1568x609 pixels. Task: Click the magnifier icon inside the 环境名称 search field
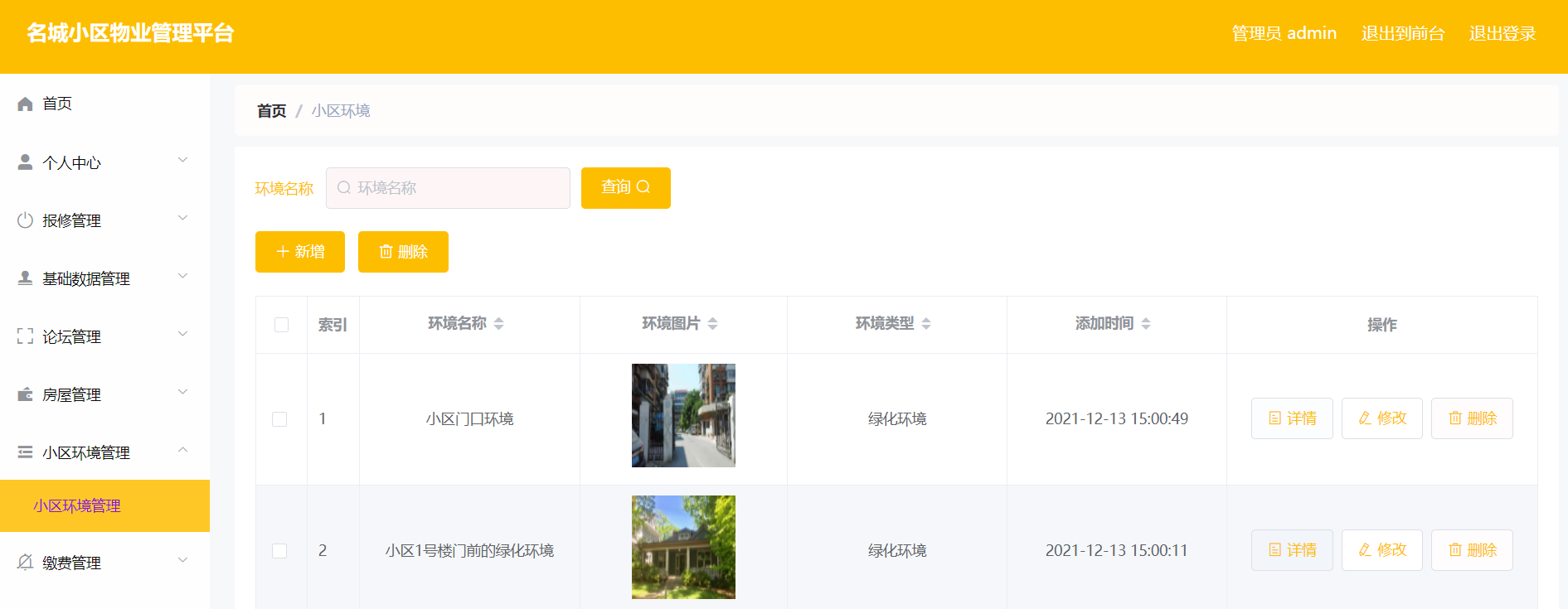click(x=344, y=188)
